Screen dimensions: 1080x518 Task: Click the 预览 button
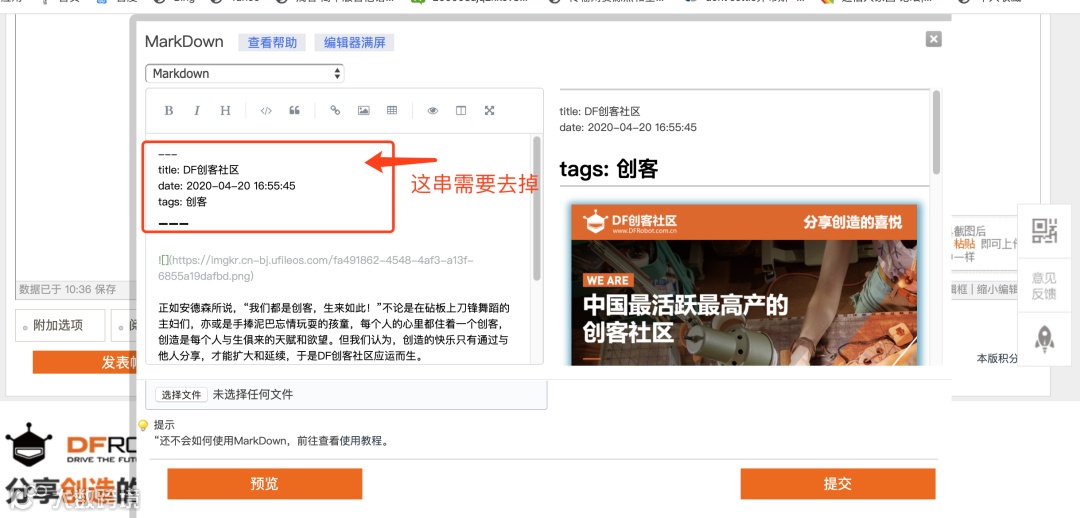[264, 484]
